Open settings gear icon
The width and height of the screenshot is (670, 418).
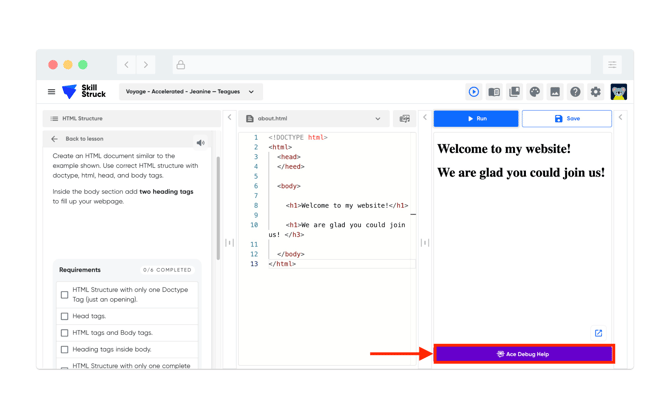[596, 92]
